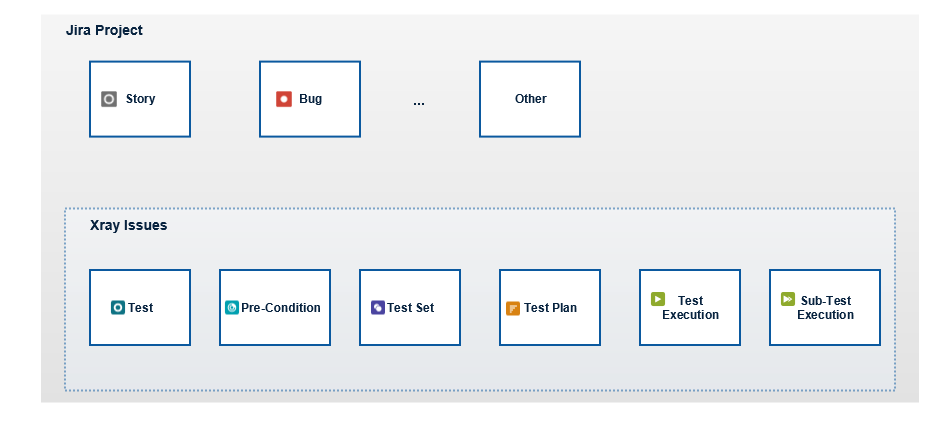The height and width of the screenshot is (423, 940).
Task: Click the Test Set label text
Action: click(x=411, y=308)
